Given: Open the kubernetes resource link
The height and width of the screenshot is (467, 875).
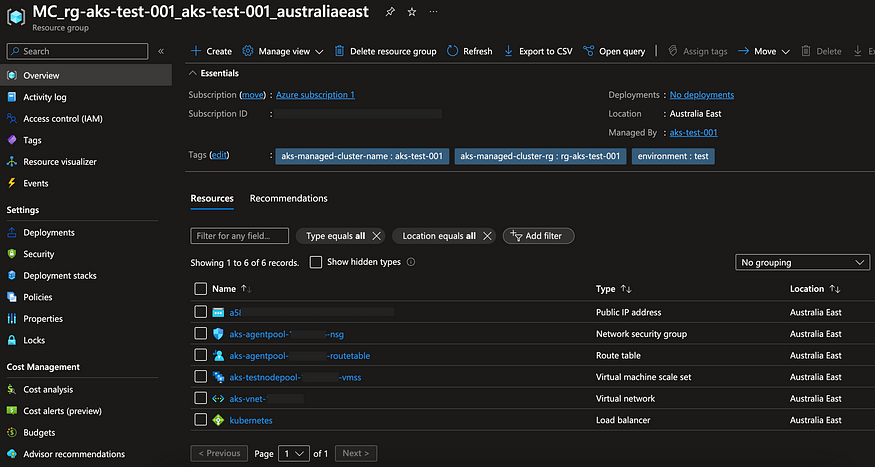Looking at the screenshot, I should 251,420.
